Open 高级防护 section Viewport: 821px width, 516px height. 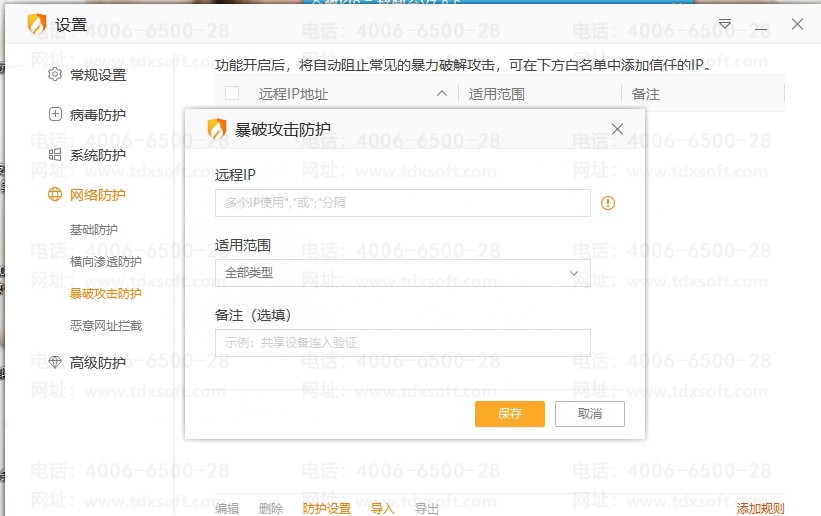tap(98, 363)
